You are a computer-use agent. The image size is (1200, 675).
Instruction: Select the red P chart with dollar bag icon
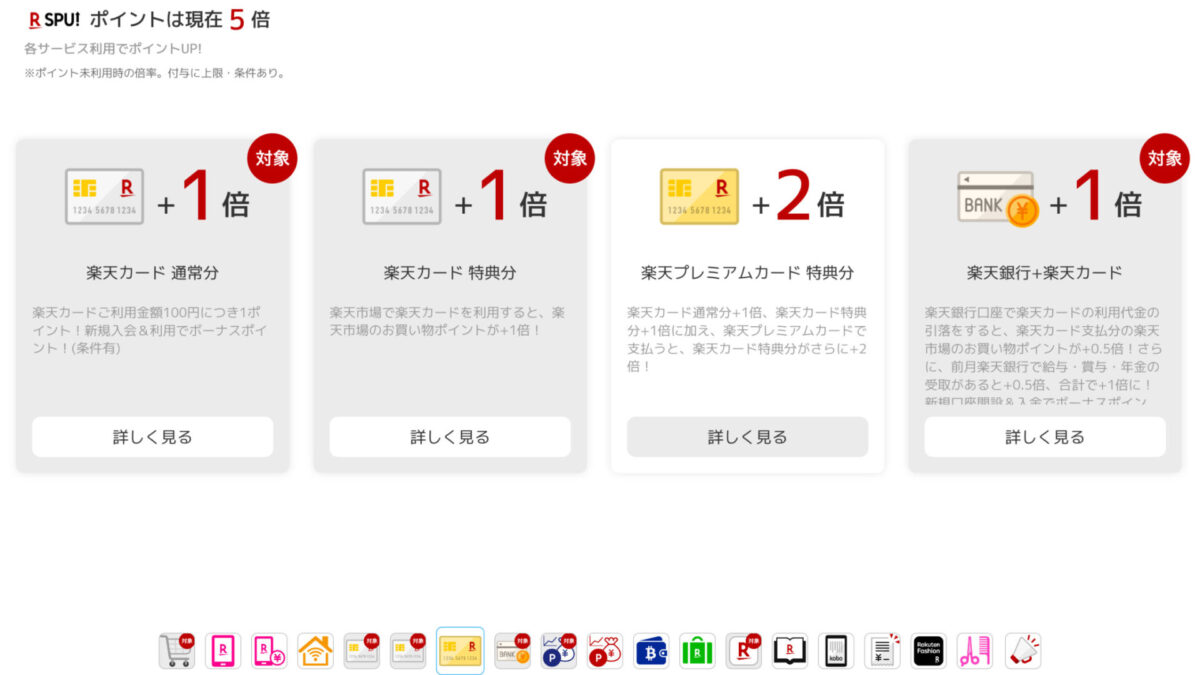(605, 651)
